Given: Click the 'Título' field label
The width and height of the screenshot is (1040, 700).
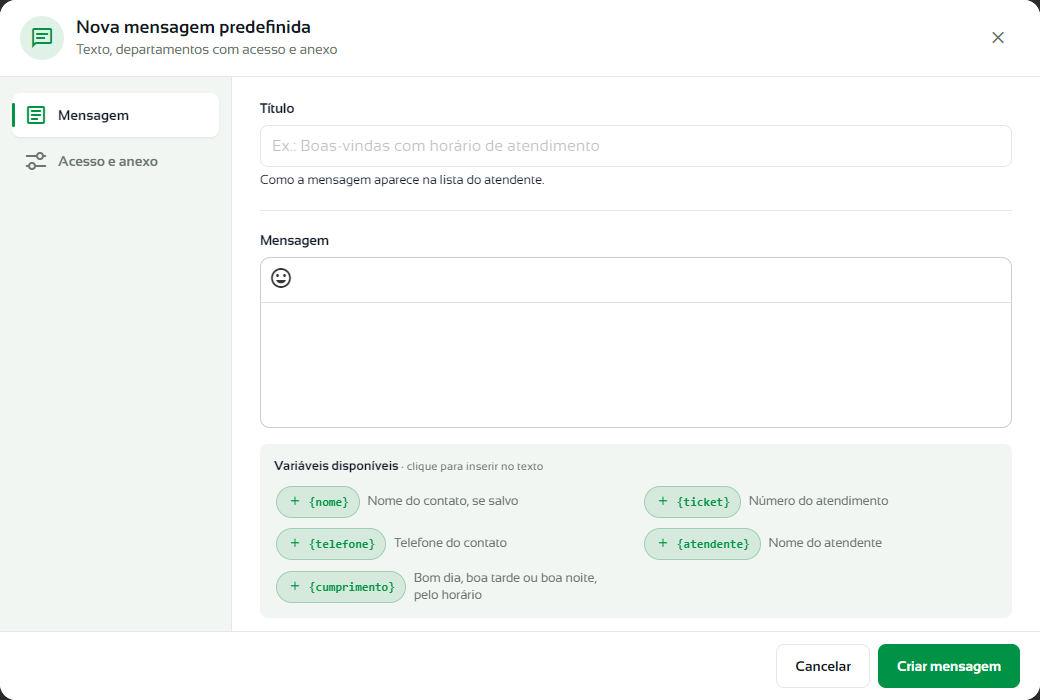Looking at the screenshot, I should (x=277, y=108).
